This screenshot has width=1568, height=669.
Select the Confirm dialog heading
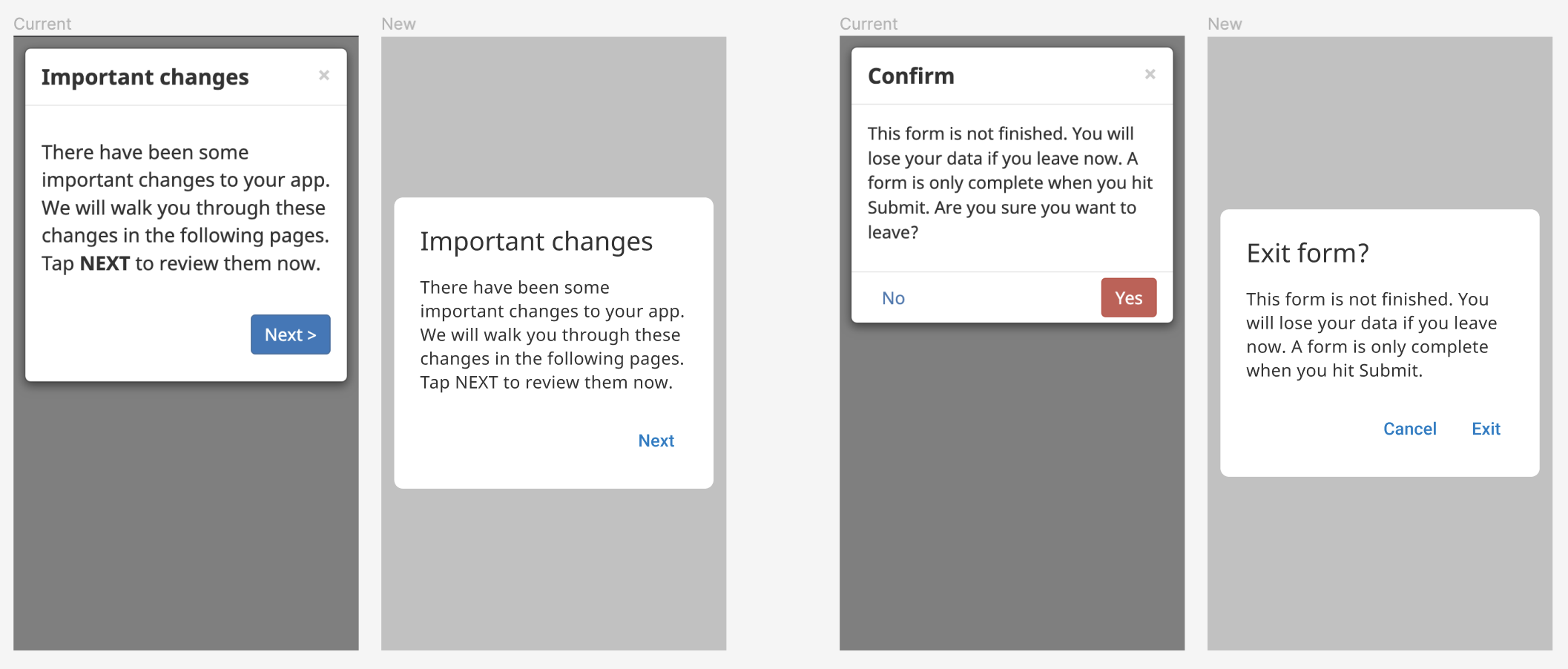(x=911, y=75)
